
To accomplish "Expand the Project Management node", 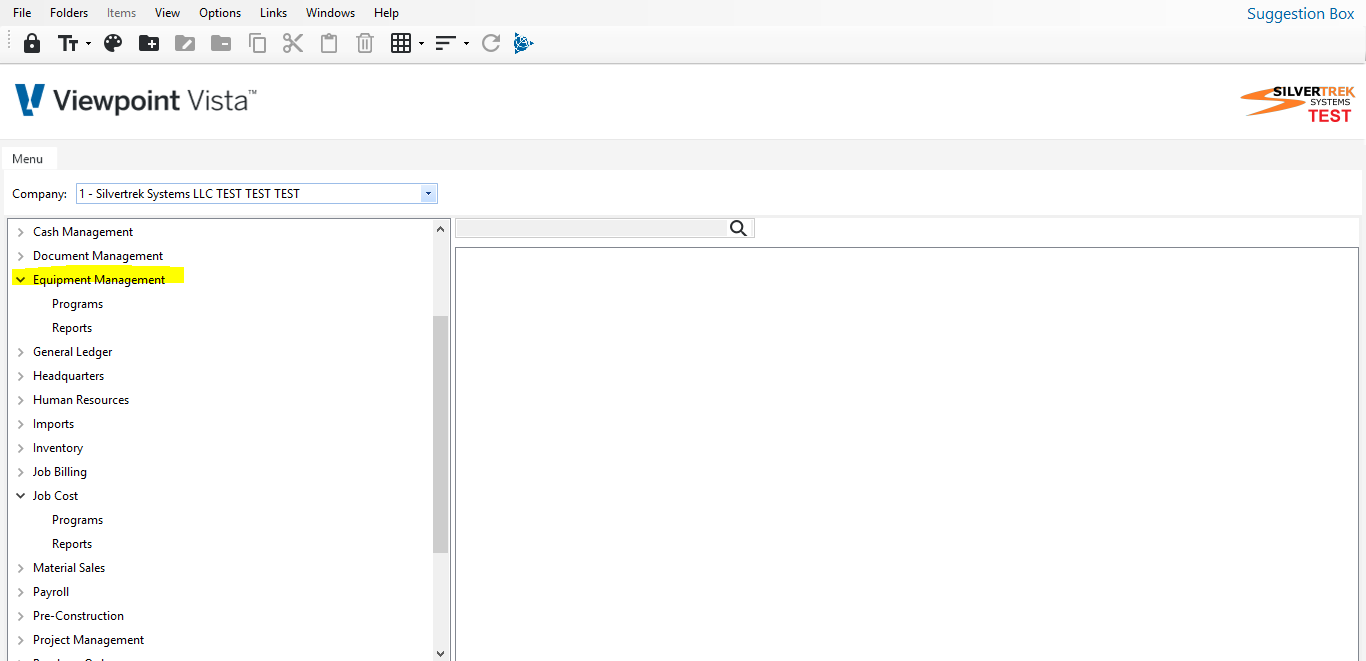I will pos(20,640).
